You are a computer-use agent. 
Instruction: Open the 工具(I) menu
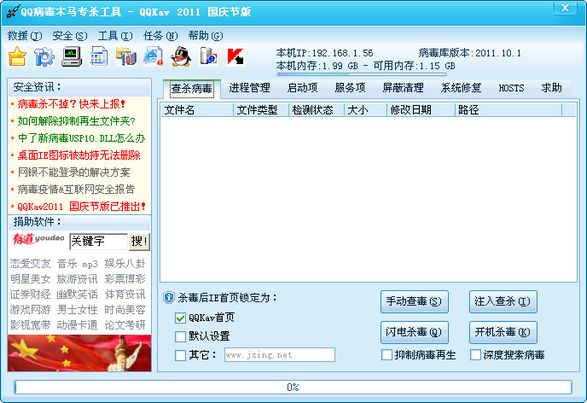click(115, 36)
